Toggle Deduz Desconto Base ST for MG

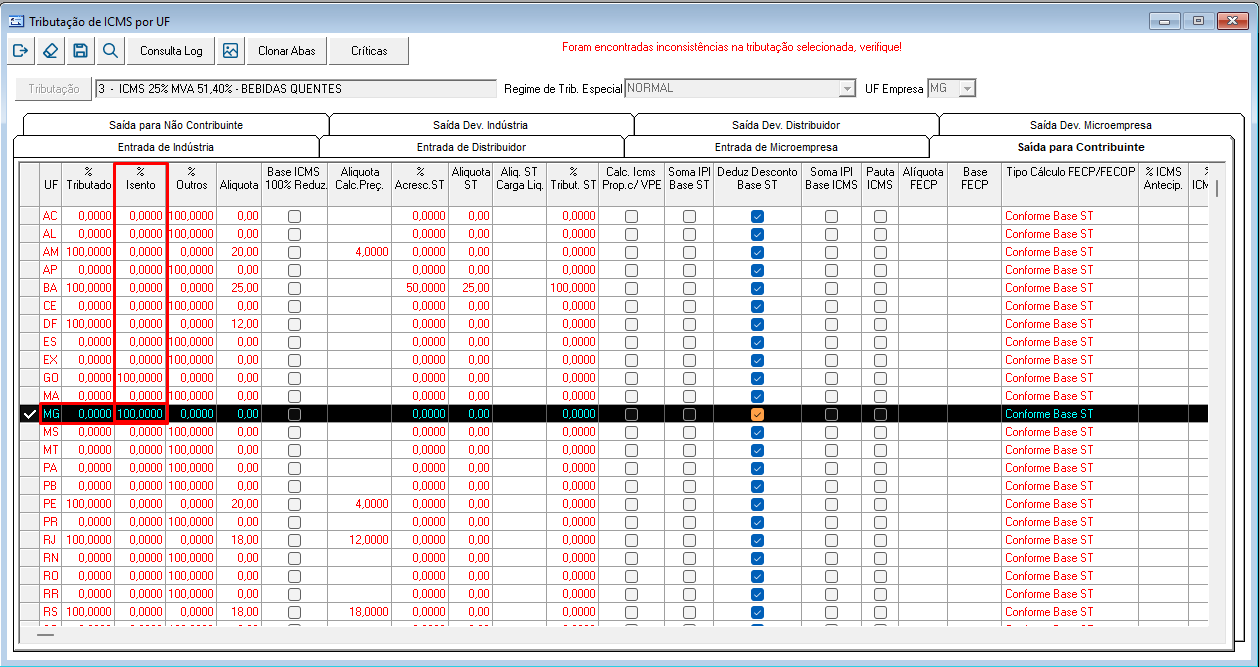757,414
